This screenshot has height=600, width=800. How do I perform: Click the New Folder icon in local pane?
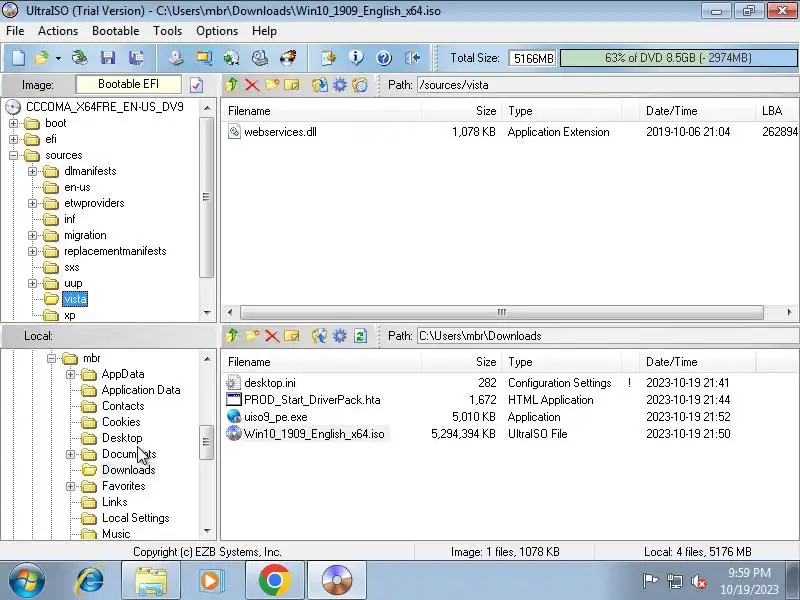point(252,336)
